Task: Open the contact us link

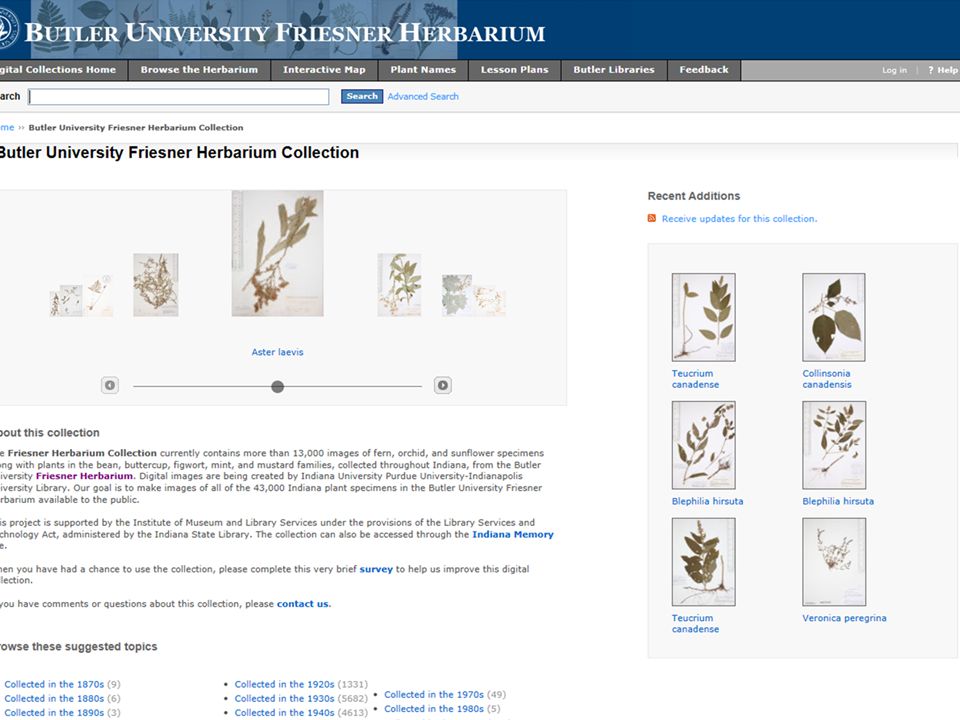Action: click(302, 604)
